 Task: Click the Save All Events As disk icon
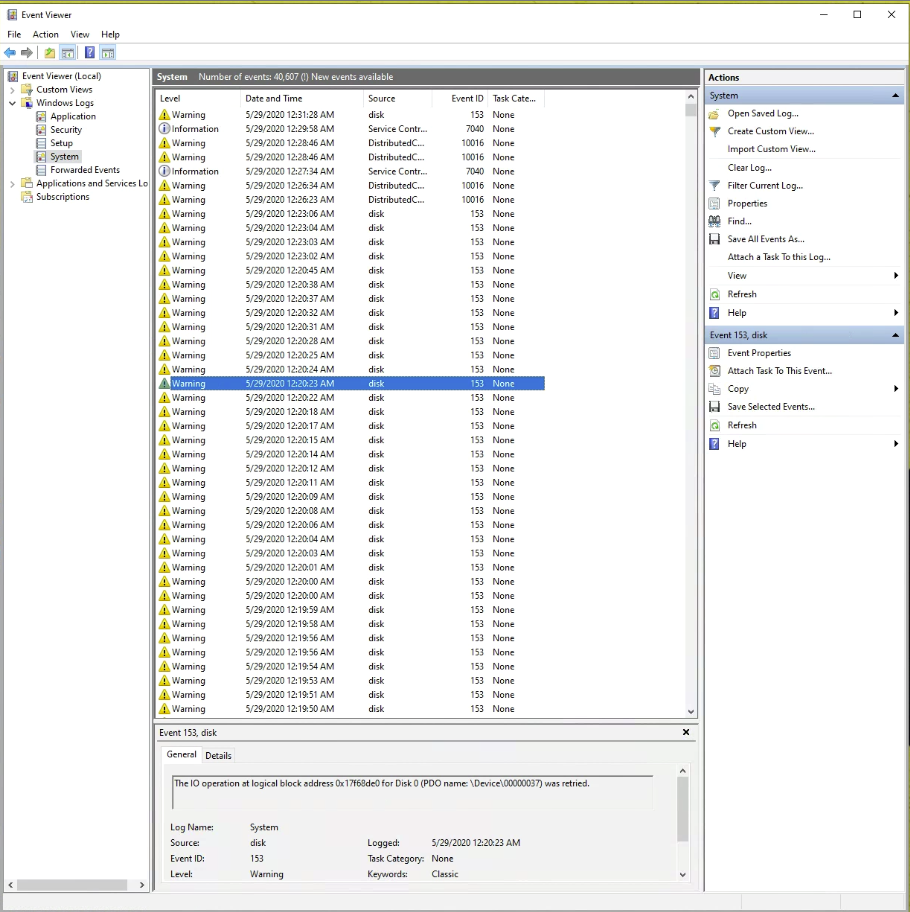714,240
